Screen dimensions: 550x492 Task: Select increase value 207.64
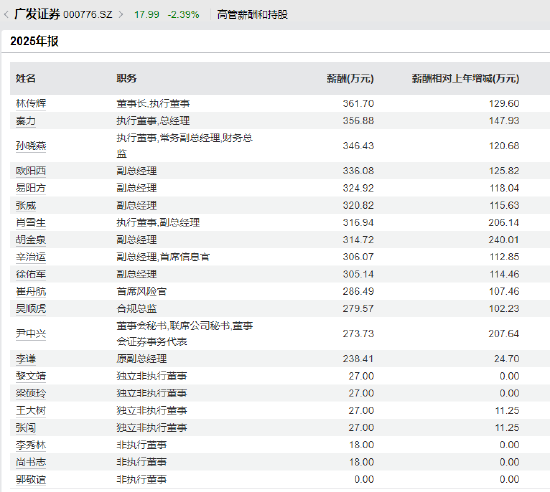504,333
